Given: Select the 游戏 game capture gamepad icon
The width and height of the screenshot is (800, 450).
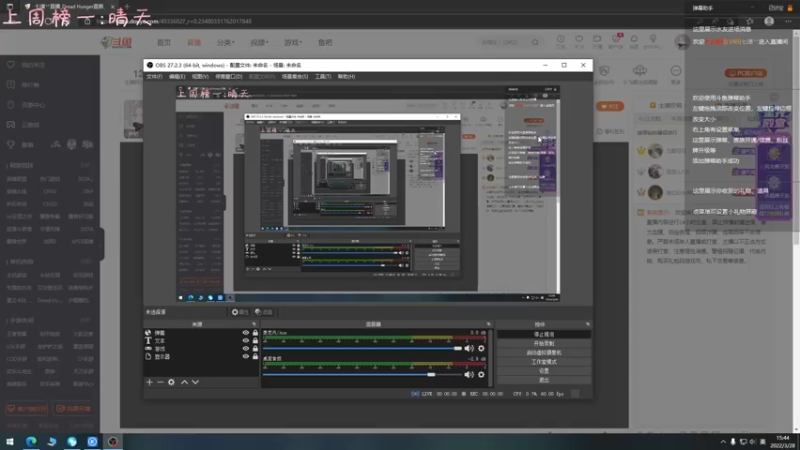Looking at the screenshot, I should tap(148, 348).
